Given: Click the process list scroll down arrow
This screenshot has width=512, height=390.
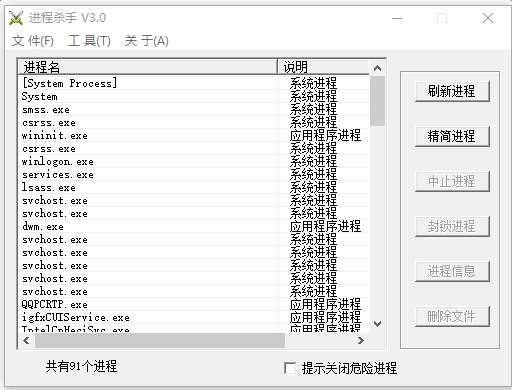Looking at the screenshot, I should pos(377,324).
